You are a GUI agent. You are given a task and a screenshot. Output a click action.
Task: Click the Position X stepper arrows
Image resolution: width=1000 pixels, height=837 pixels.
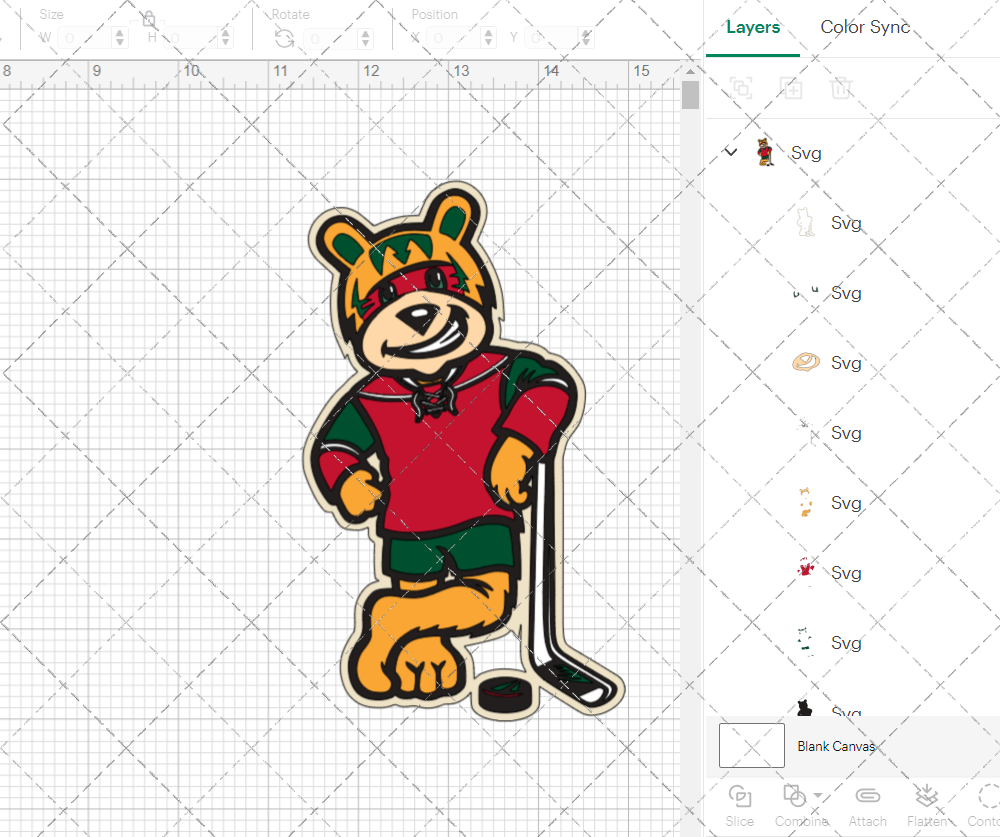pyautogui.click(x=489, y=38)
